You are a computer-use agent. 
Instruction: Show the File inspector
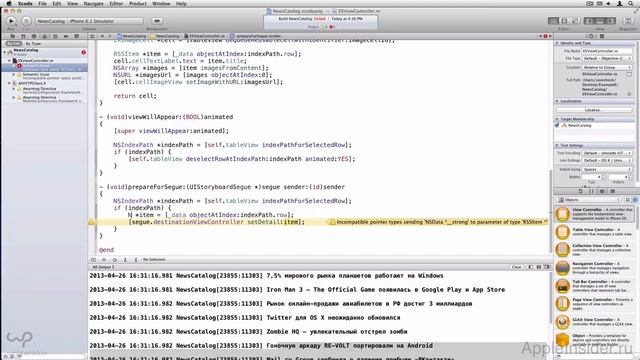point(591,36)
